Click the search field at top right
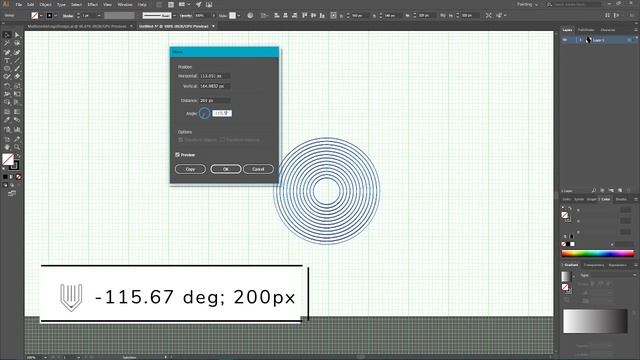 coord(577,4)
